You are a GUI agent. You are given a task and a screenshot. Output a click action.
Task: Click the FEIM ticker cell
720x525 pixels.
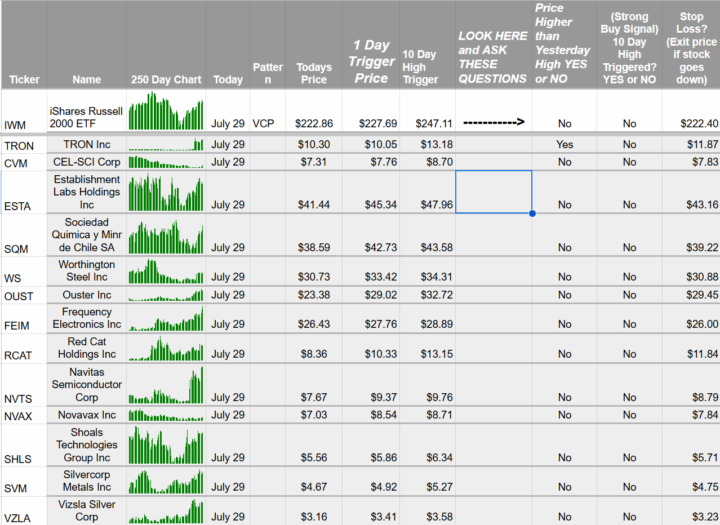tap(23, 318)
